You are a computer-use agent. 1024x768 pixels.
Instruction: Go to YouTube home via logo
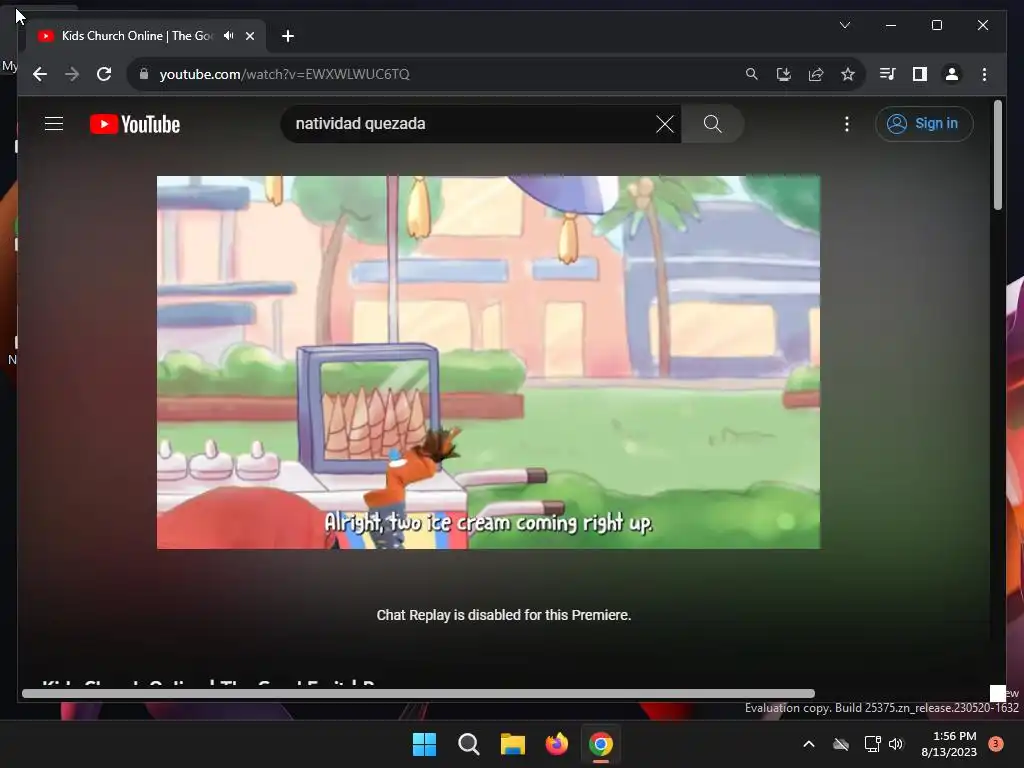[135, 124]
